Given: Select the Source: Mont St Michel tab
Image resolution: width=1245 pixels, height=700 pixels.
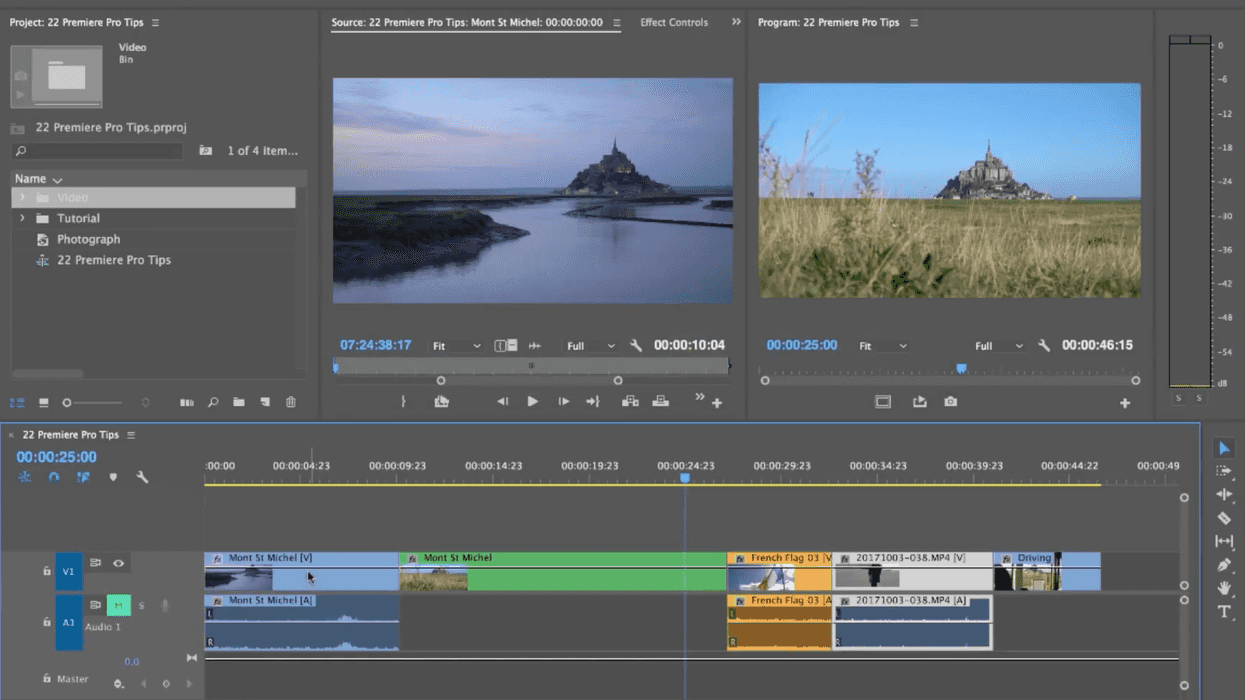Looking at the screenshot, I should tap(467, 22).
